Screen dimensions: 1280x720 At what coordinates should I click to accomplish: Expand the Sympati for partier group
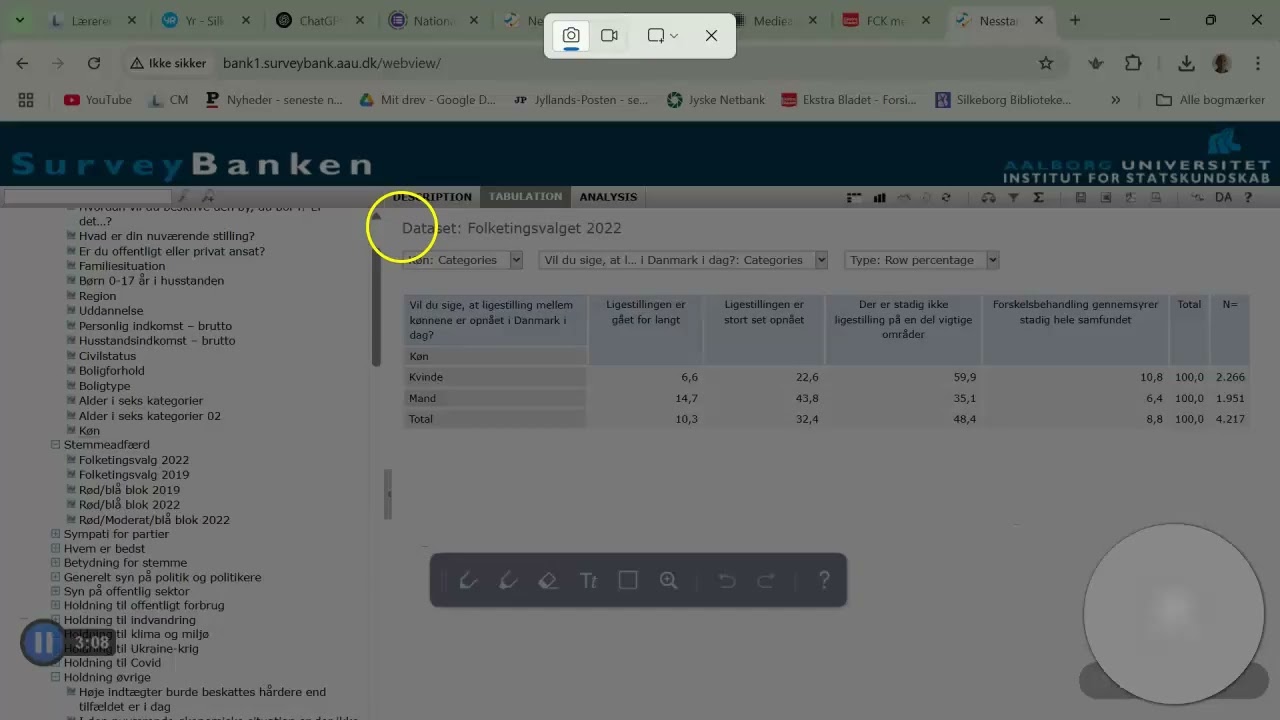click(x=56, y=534)
